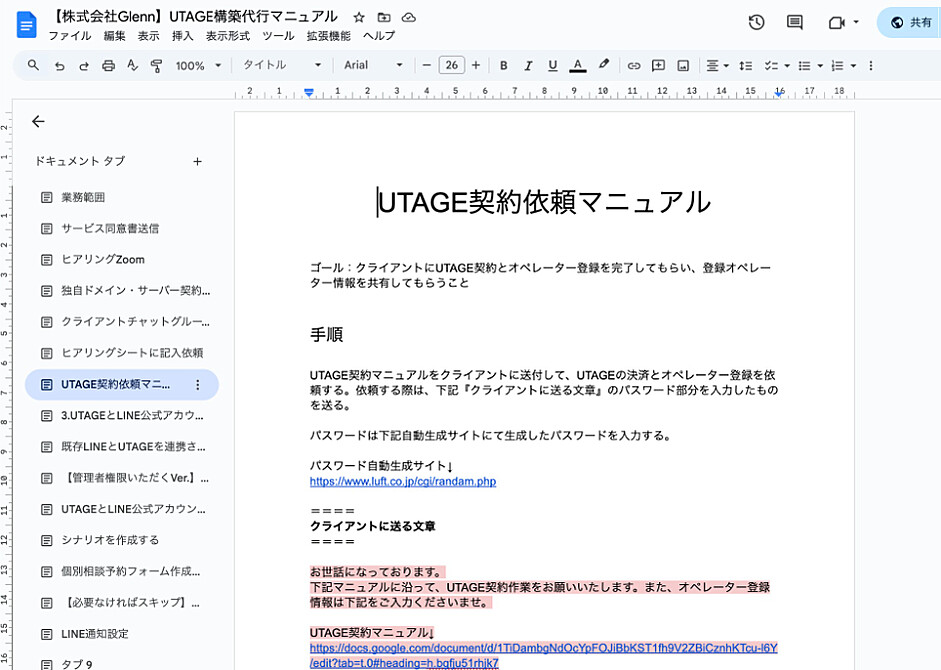Click the search magnifier in toolbar

(x=33, y=65)
